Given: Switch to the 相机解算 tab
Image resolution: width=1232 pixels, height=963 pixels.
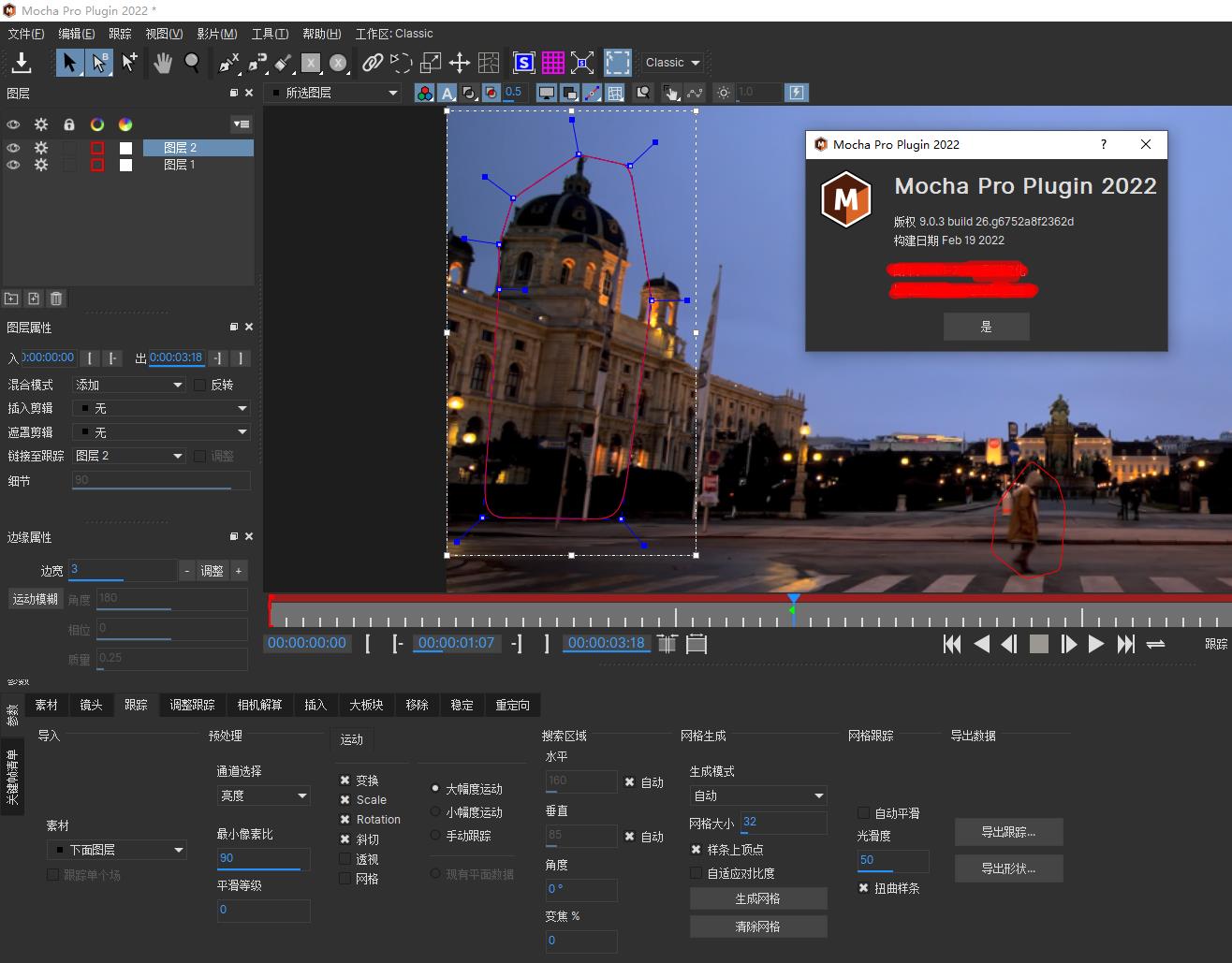Looking at the screenshot, I should point(259,705).
